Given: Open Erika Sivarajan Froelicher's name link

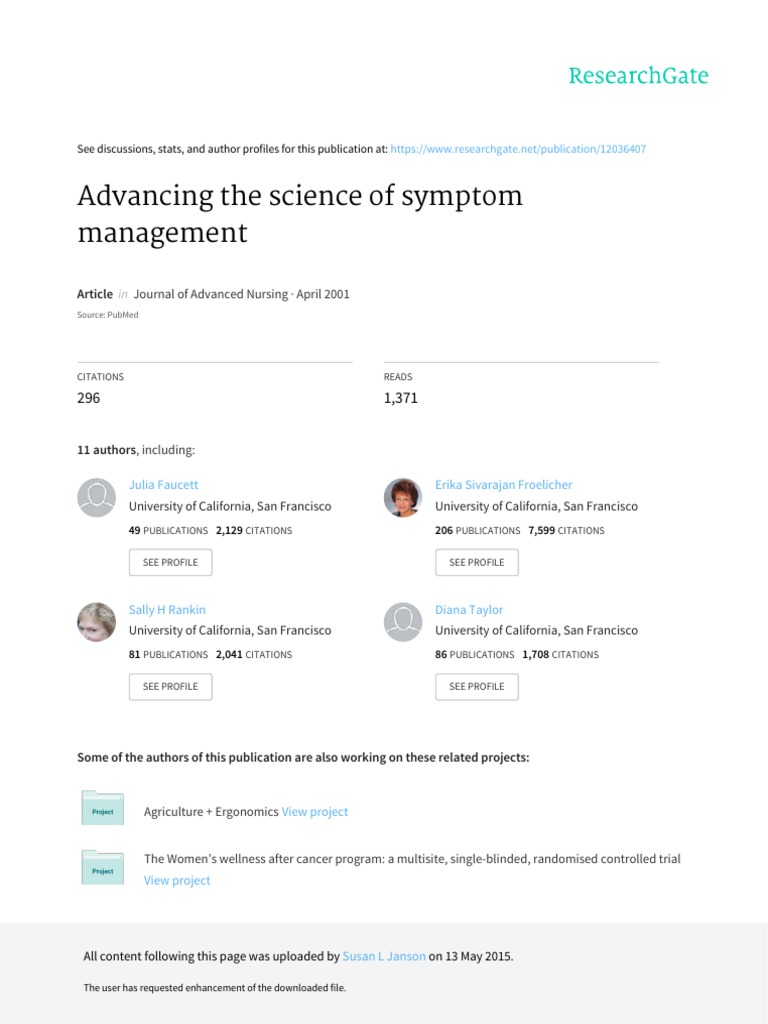Looking at the screenshot, I should (x=503, y=485).
